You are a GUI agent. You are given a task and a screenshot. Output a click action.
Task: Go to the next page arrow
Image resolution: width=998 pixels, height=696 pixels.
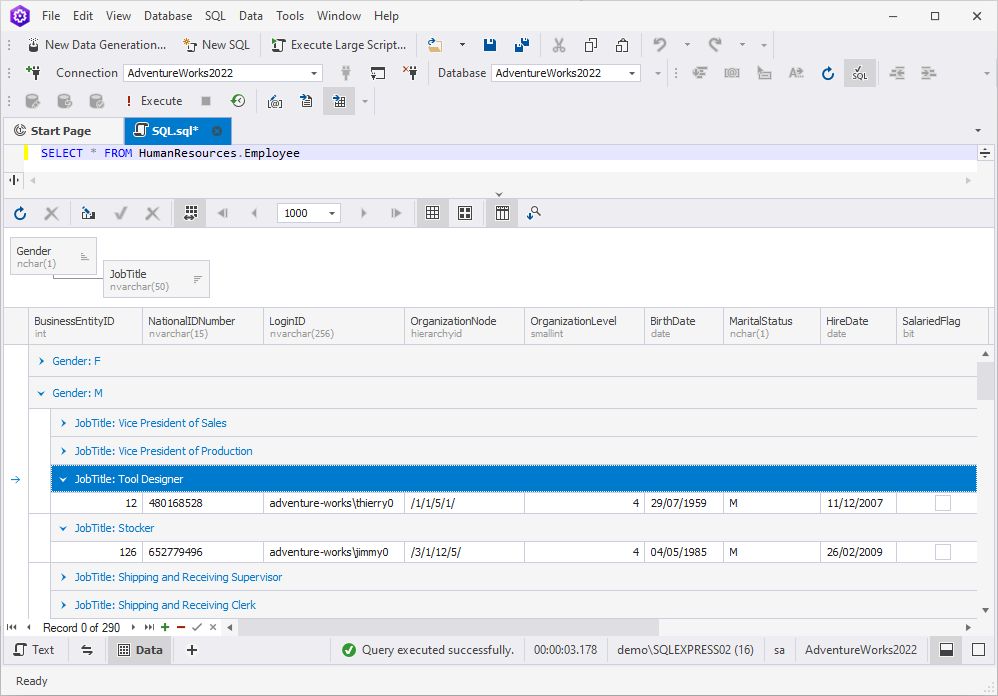[x=363, y=213]
